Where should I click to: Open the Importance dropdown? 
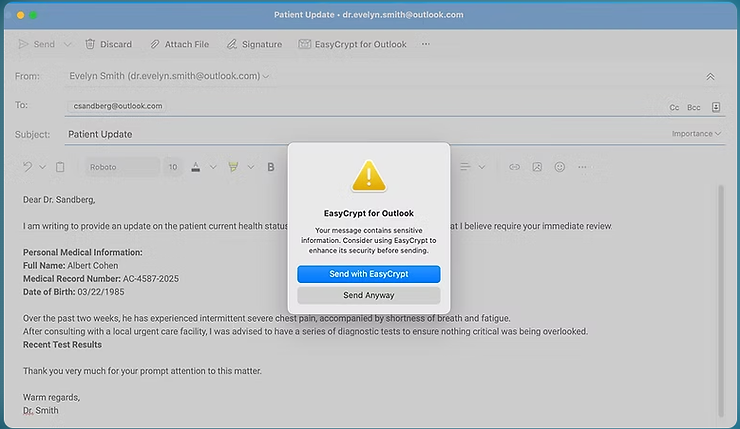pyautogui.click(x=696, y=134)
